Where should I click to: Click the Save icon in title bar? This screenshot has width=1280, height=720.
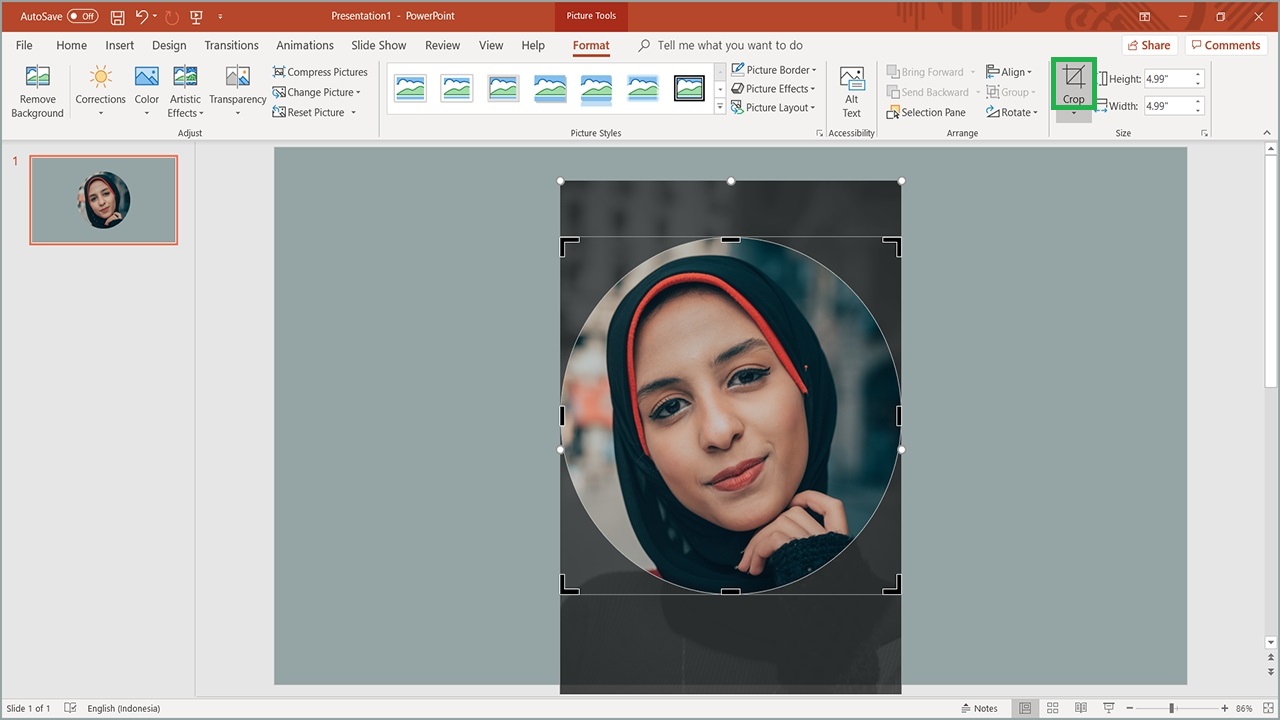pyautogui.click(x=117, y=17)
